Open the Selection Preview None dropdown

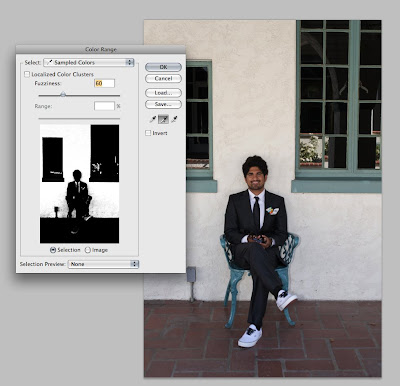103,264
